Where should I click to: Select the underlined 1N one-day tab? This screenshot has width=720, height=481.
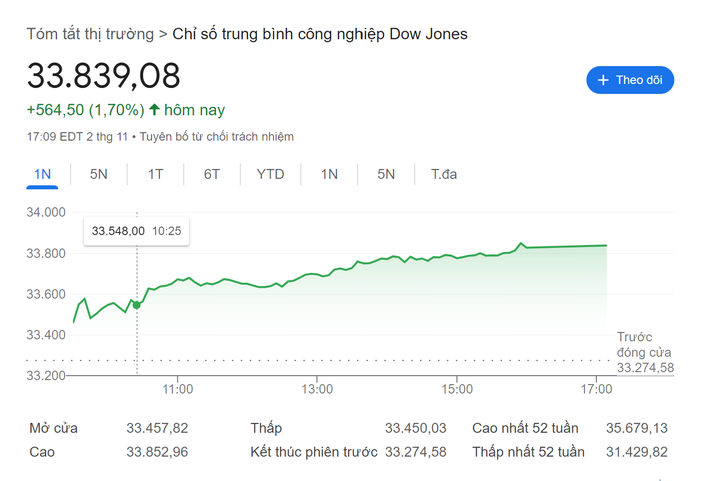point(42,174)
